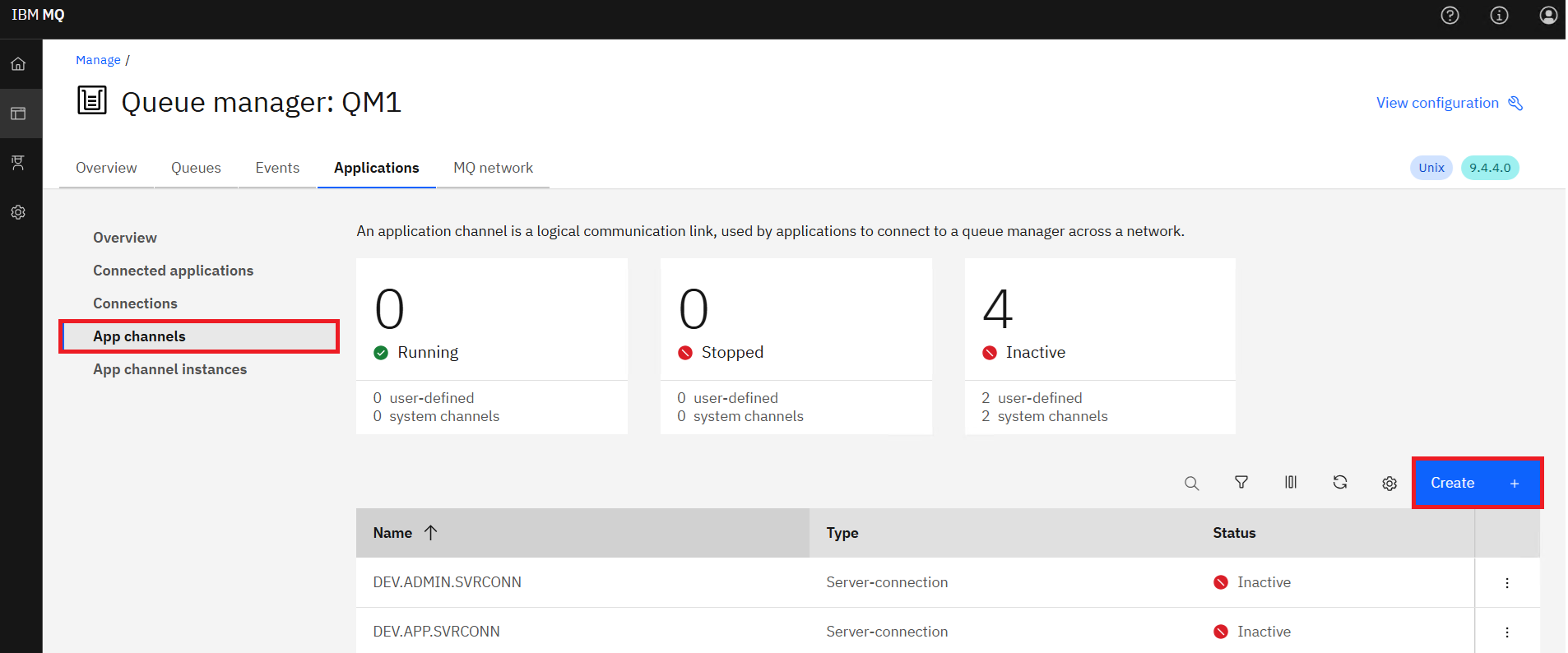Viewport: 1568px width, 653px height.
Task: Select Connections side menu item
Action: [x=135, y=303]
